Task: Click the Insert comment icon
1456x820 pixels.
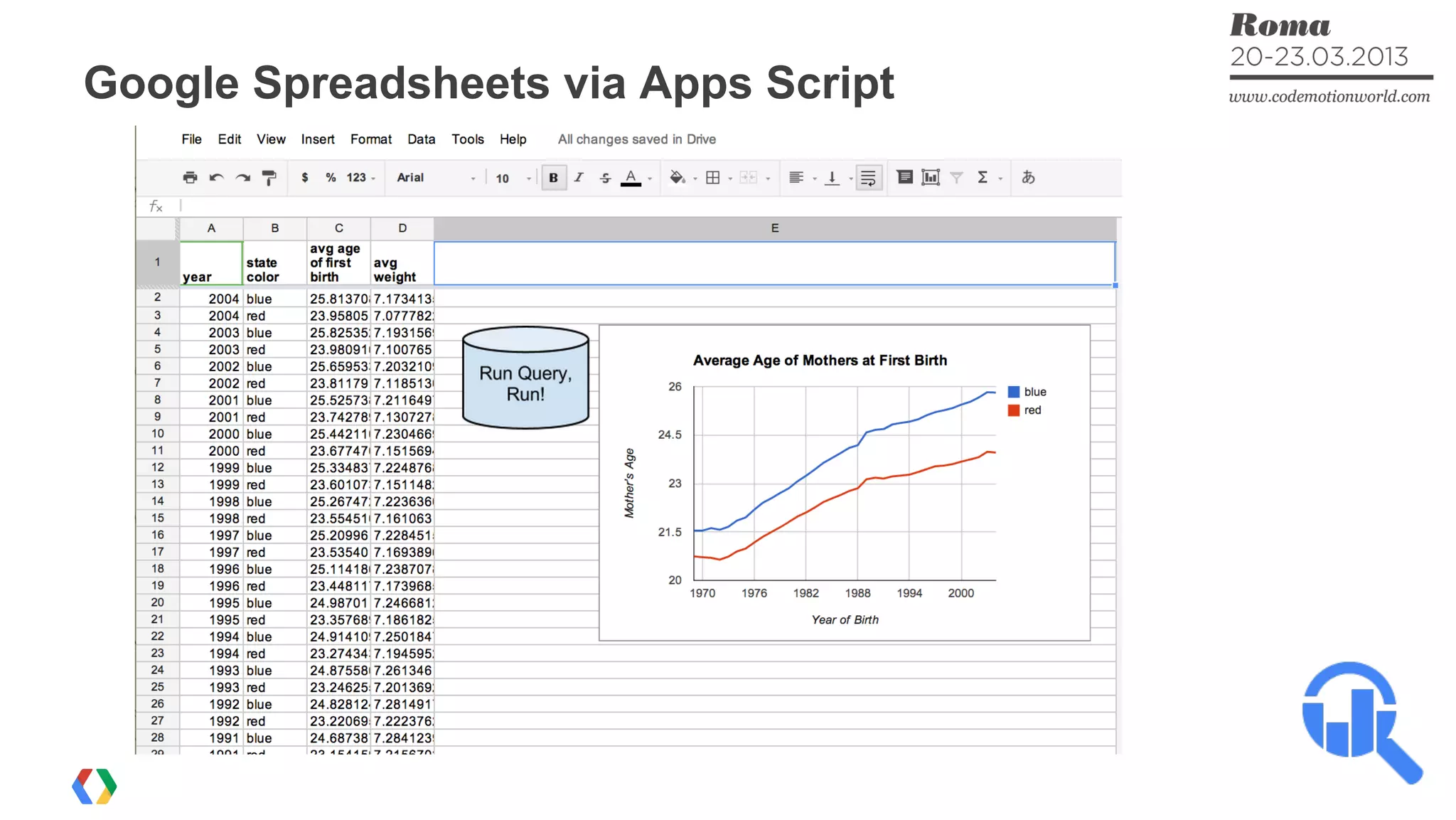Action: point(904,177)
